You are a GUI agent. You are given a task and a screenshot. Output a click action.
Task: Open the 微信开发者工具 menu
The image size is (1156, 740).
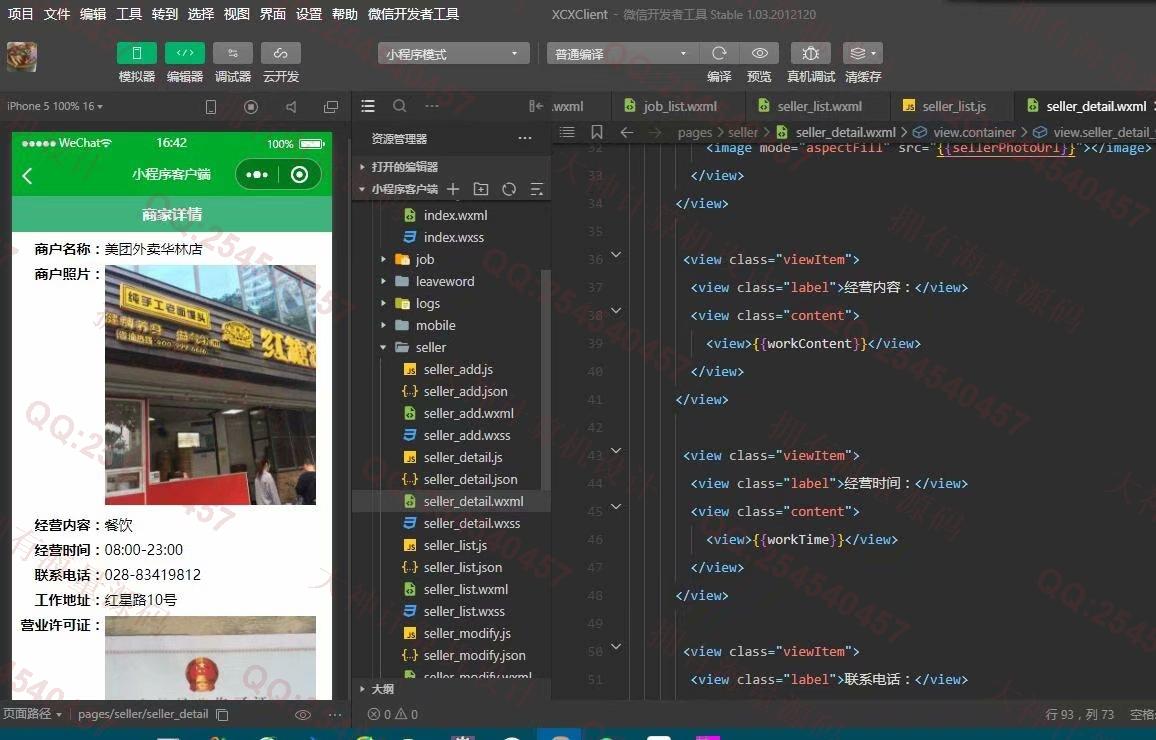(414, 14)
